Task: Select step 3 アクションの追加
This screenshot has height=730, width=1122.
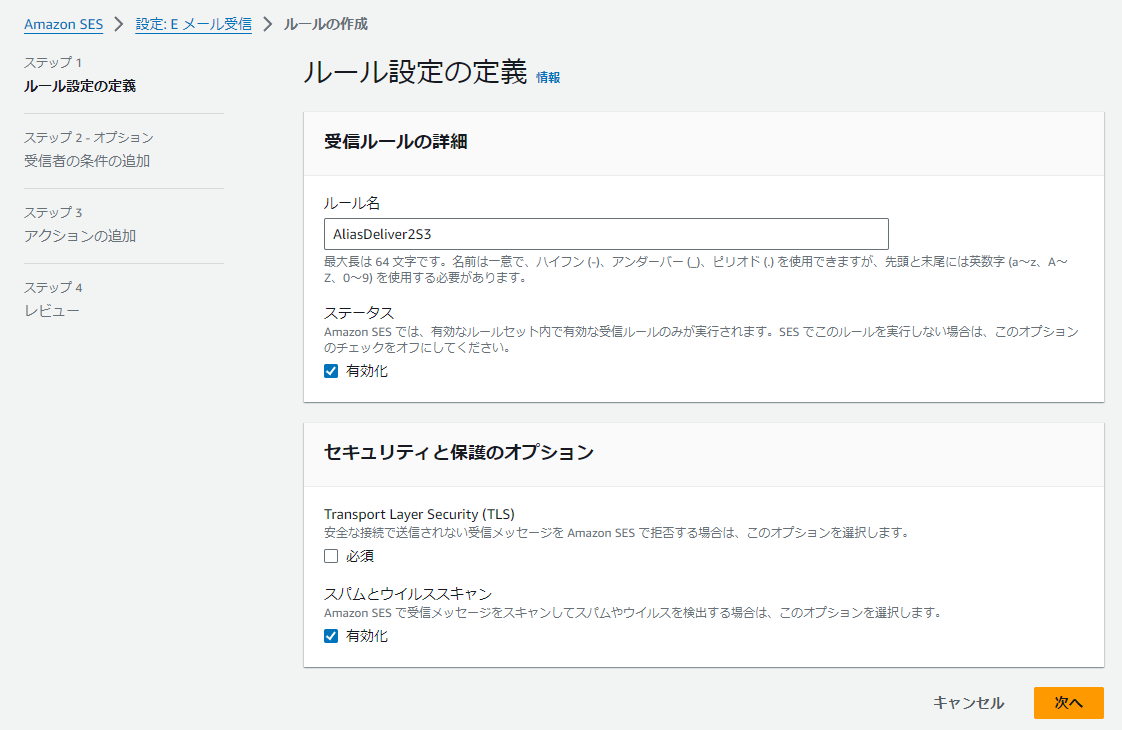Action: click(x=79, y=236)
